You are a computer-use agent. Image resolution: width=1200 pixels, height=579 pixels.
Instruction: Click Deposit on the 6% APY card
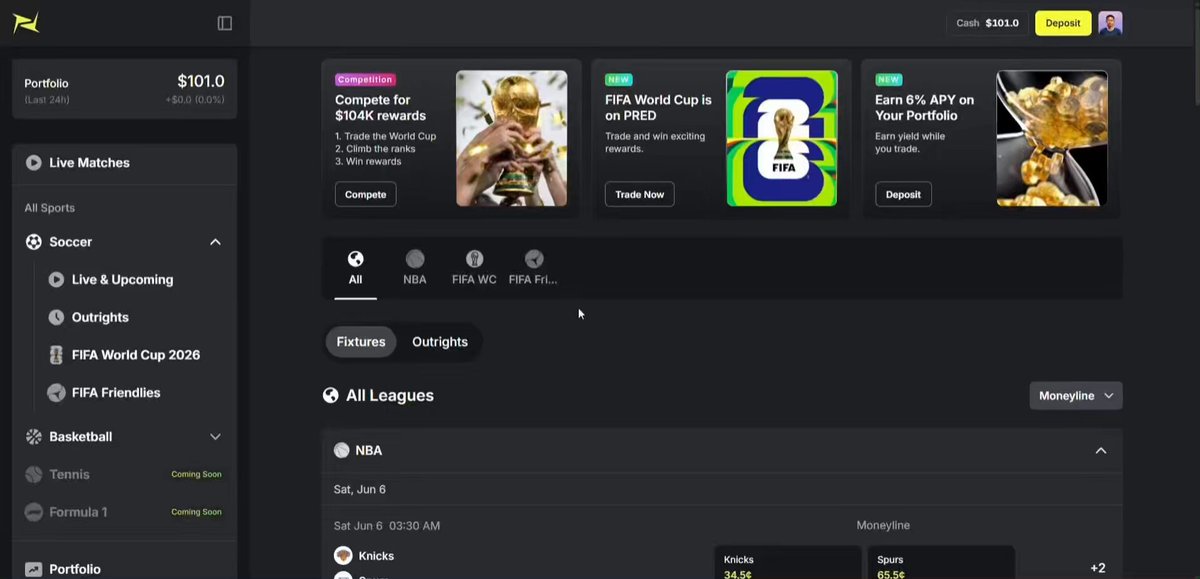coord(903,194)
